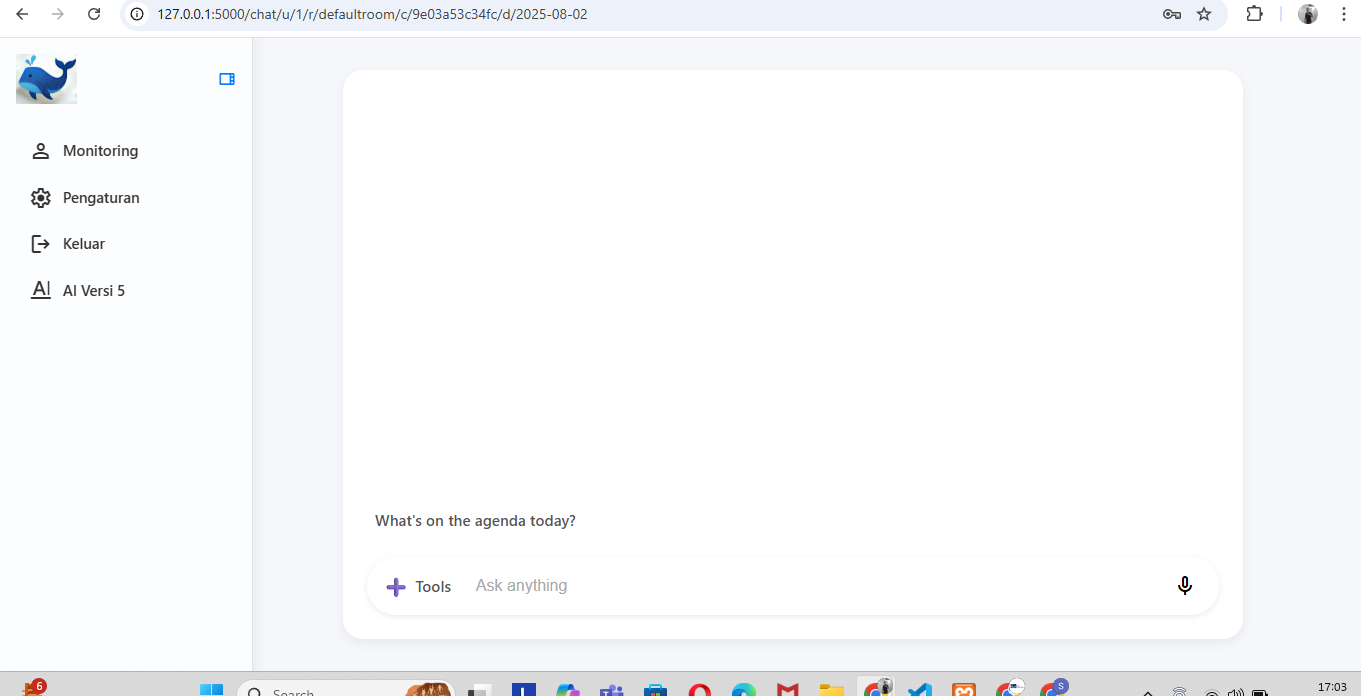Reload the chat page
This screenshot has height=696, width=1361.
point(94,14)
